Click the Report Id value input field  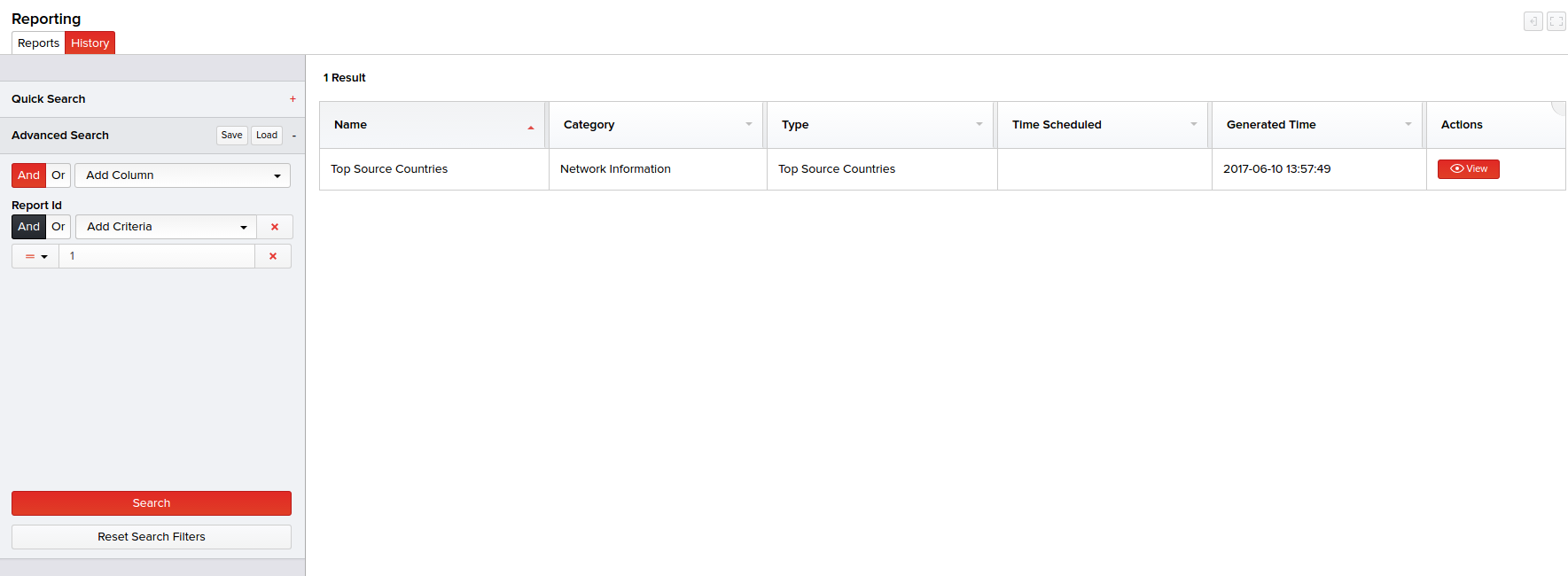pyautogui.click(x=157, y=256)
